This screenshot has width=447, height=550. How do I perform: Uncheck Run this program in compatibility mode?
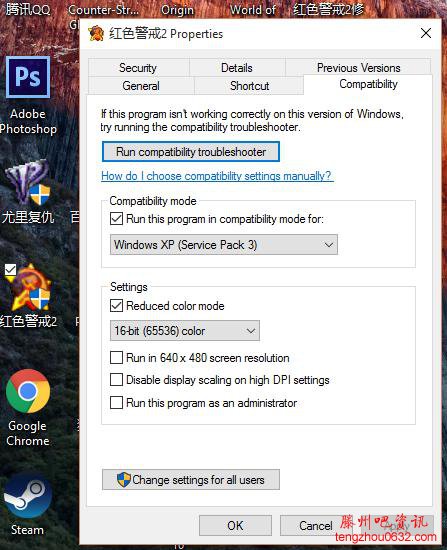116,219
